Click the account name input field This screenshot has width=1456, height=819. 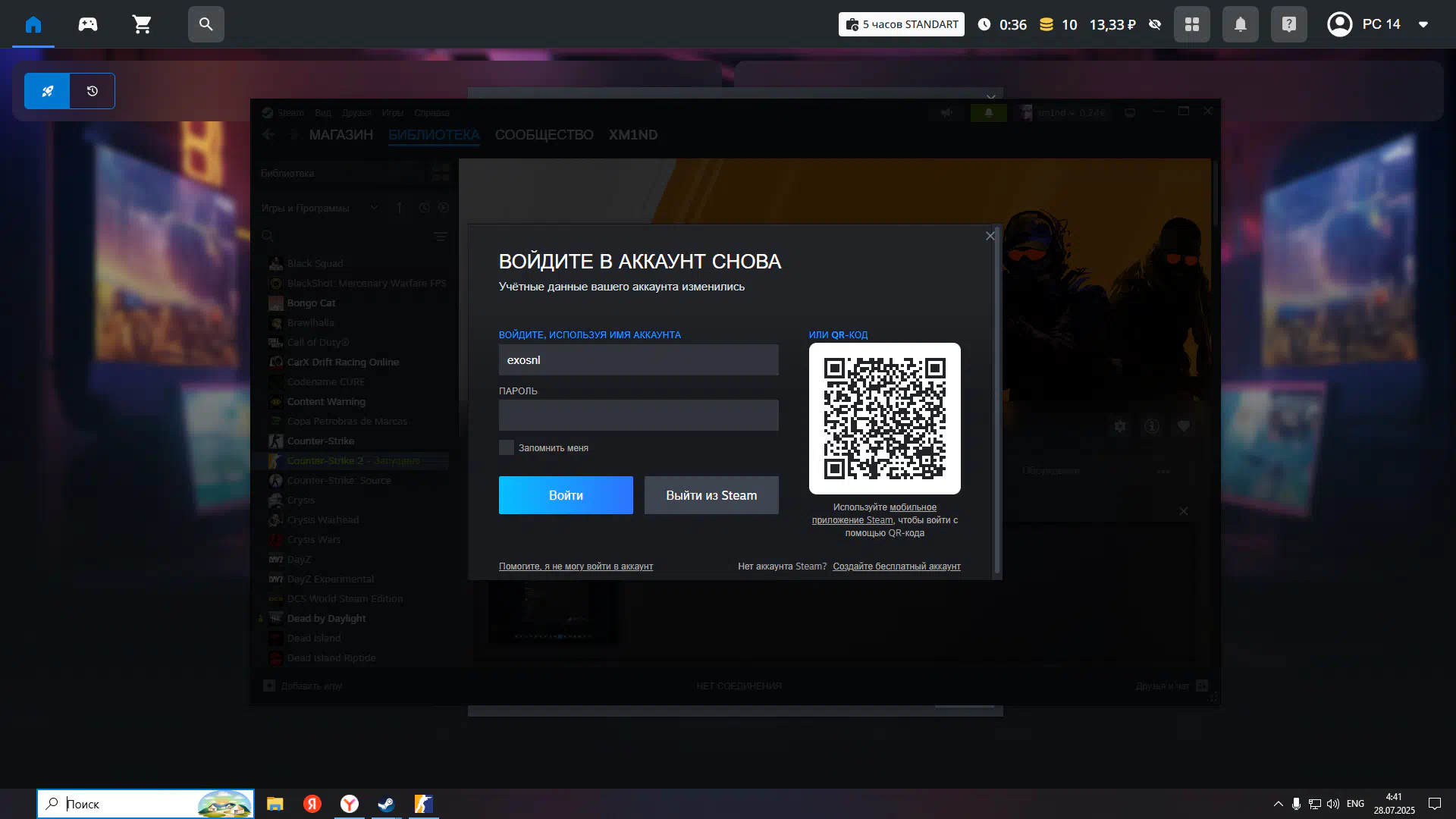(x=639, y=360)
